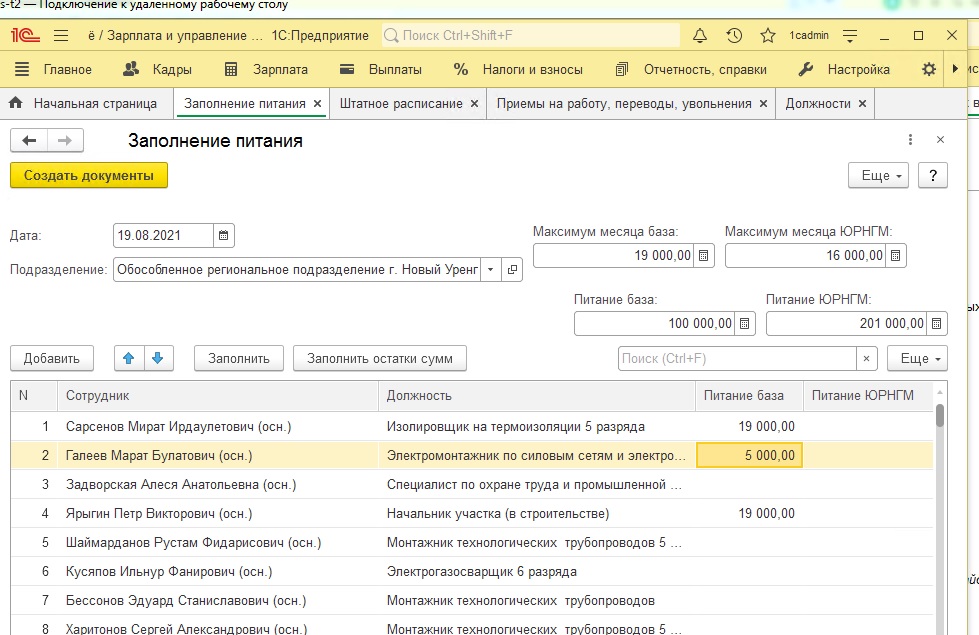Open the hamburger main menu icon
The image size is (979, 635).
tap(60, 36)
